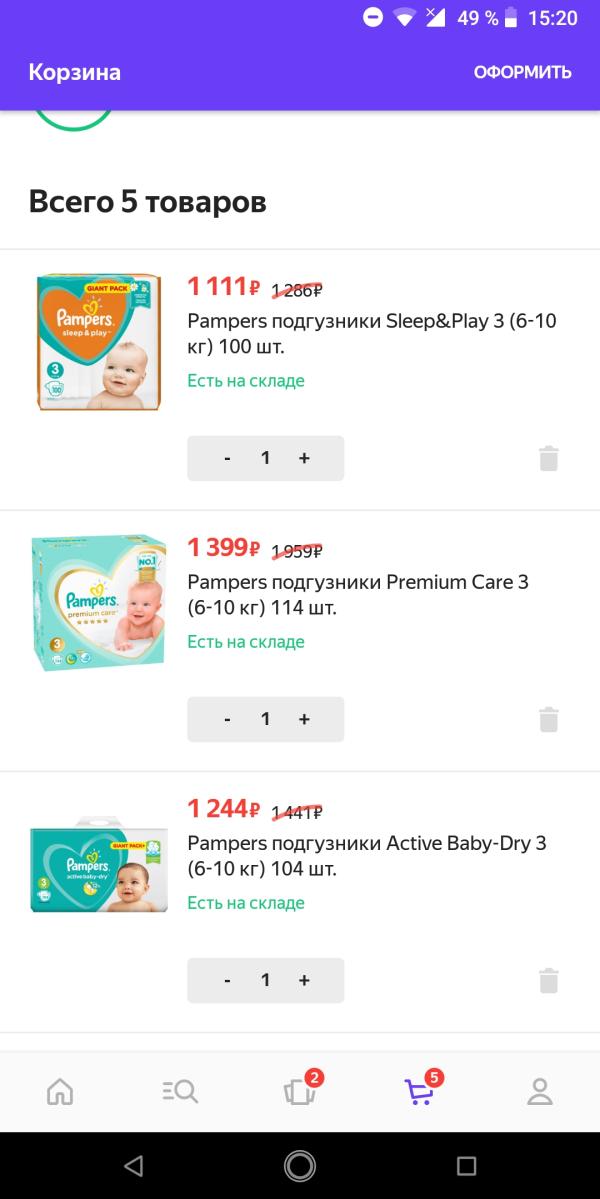
Task: Open Pampers Sleep&Play 3 product title
Action: tap(372, 334)
